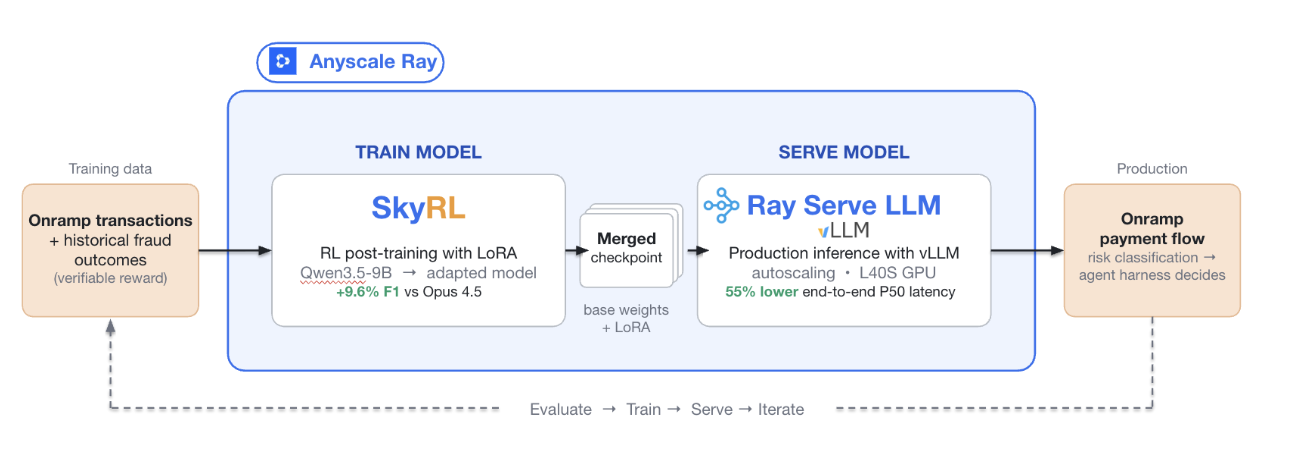Click 'agent harness decides' text
This screenshot has height=470, width=1306.
click(x=1152, y=275)
